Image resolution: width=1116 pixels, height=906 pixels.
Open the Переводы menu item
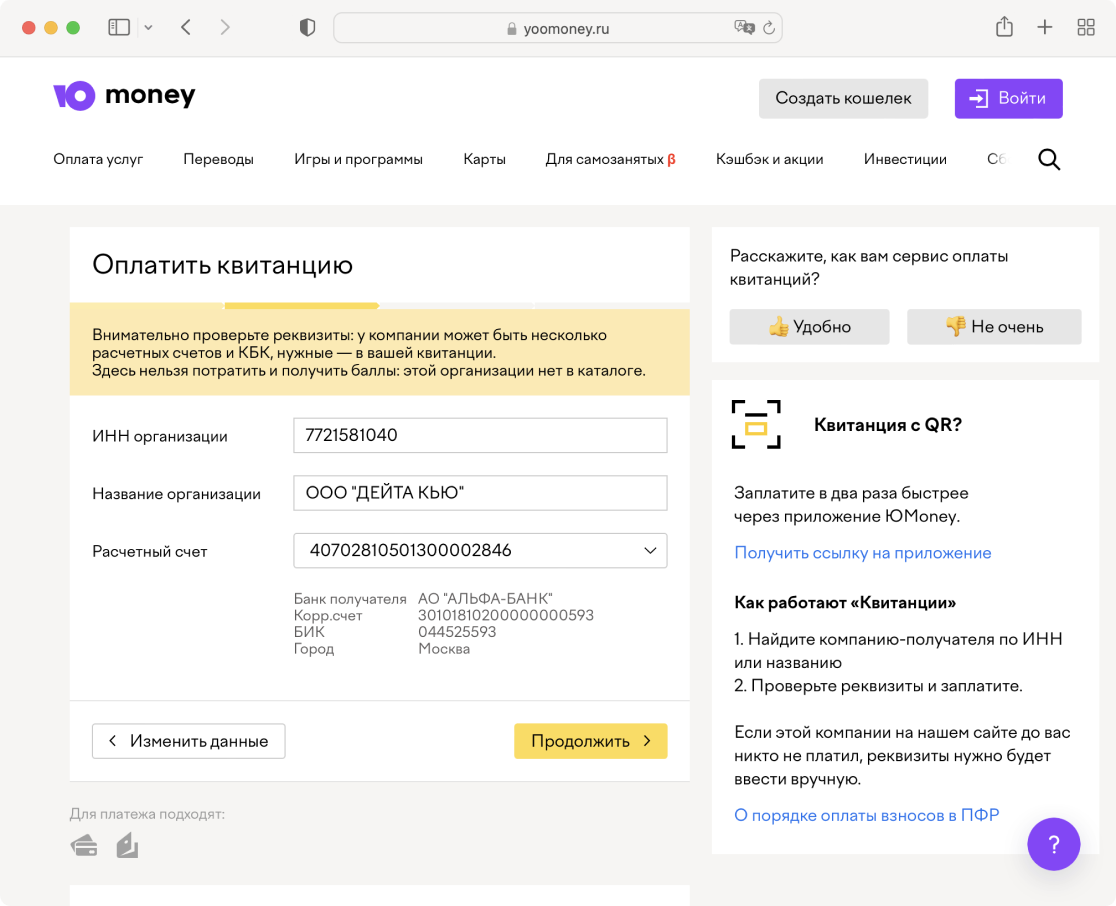click(218, 159)
